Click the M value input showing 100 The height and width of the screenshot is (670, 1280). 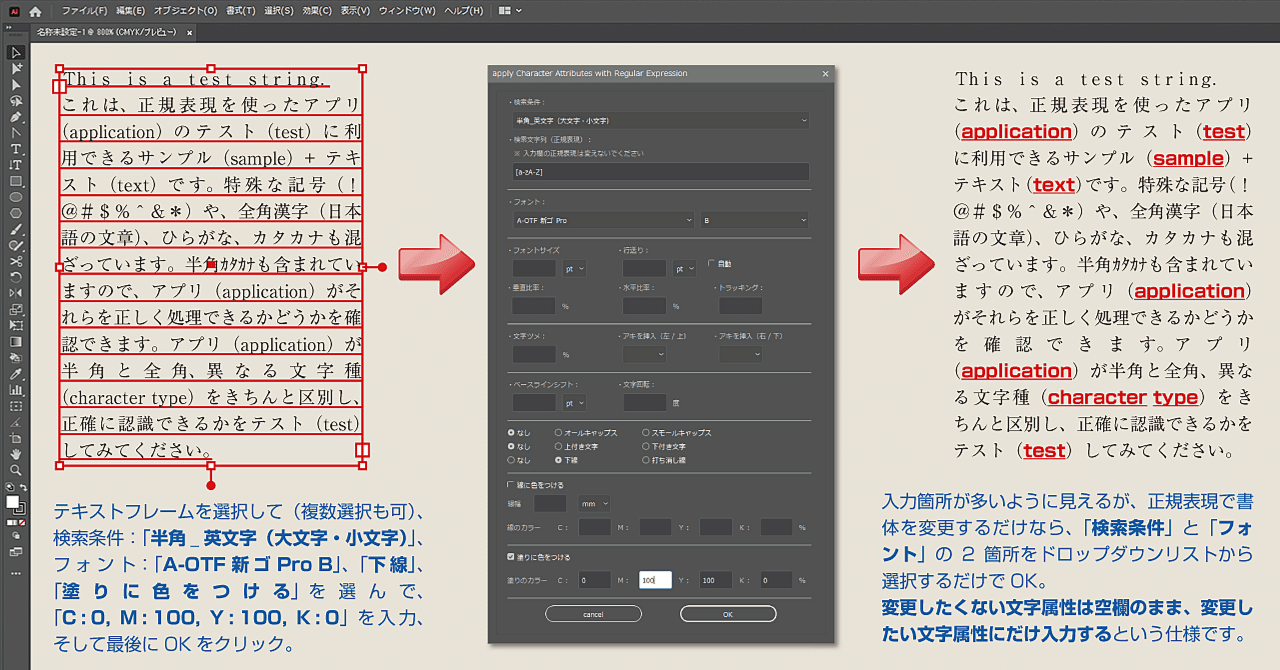[x=655, y=579]
